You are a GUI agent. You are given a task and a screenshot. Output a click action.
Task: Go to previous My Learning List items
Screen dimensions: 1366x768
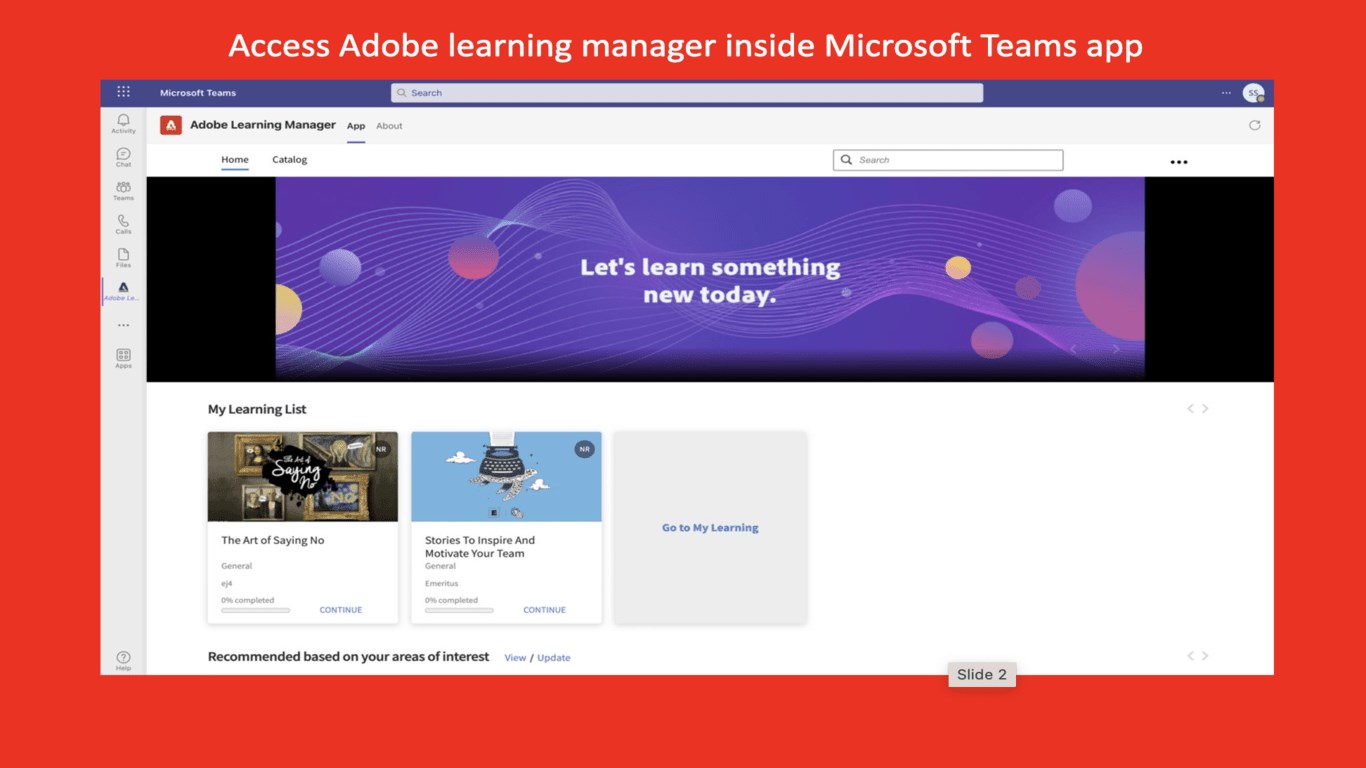[x=1190, y=408]
